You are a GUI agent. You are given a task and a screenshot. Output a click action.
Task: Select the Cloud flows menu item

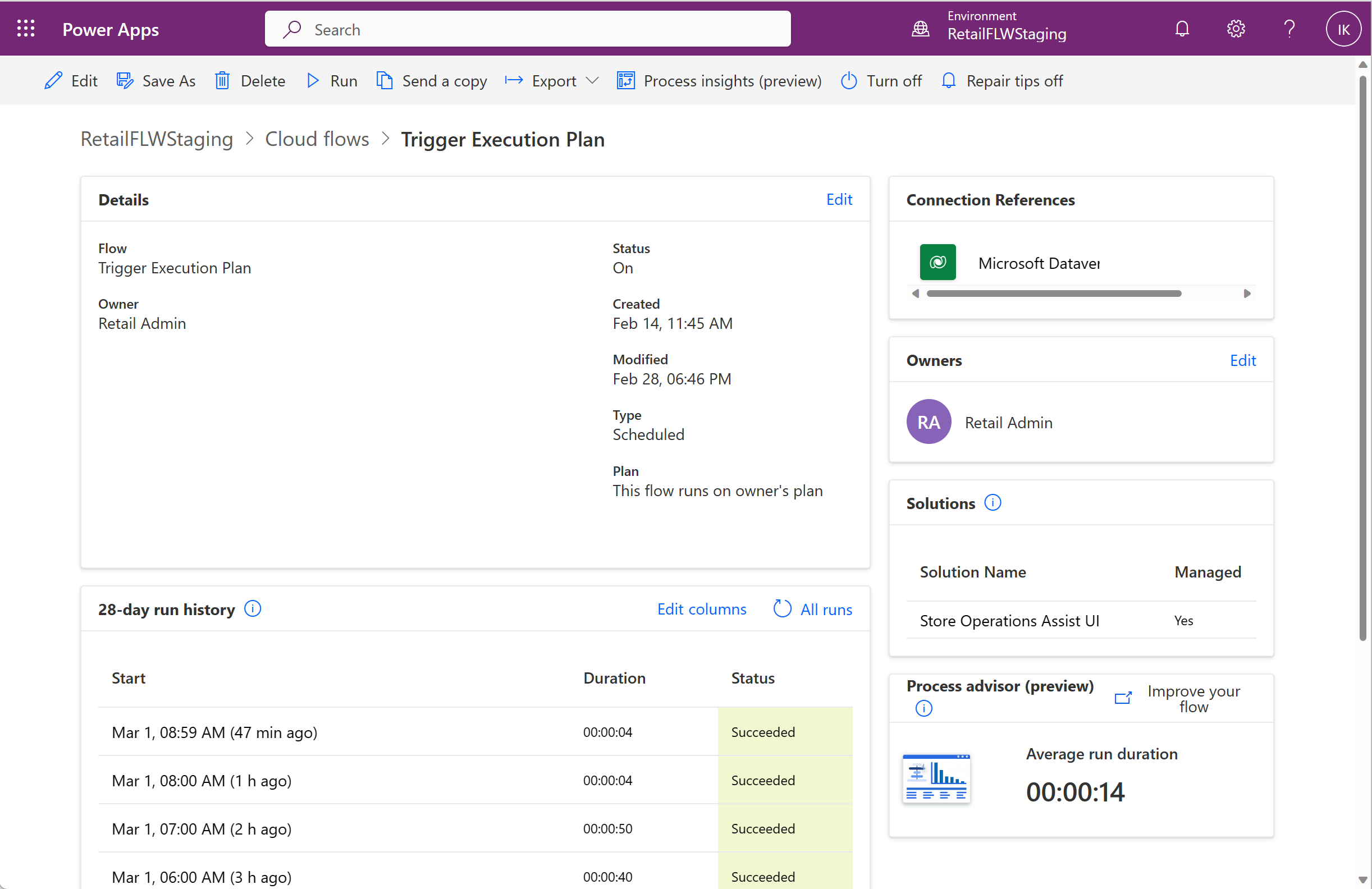tap(317, 139)
